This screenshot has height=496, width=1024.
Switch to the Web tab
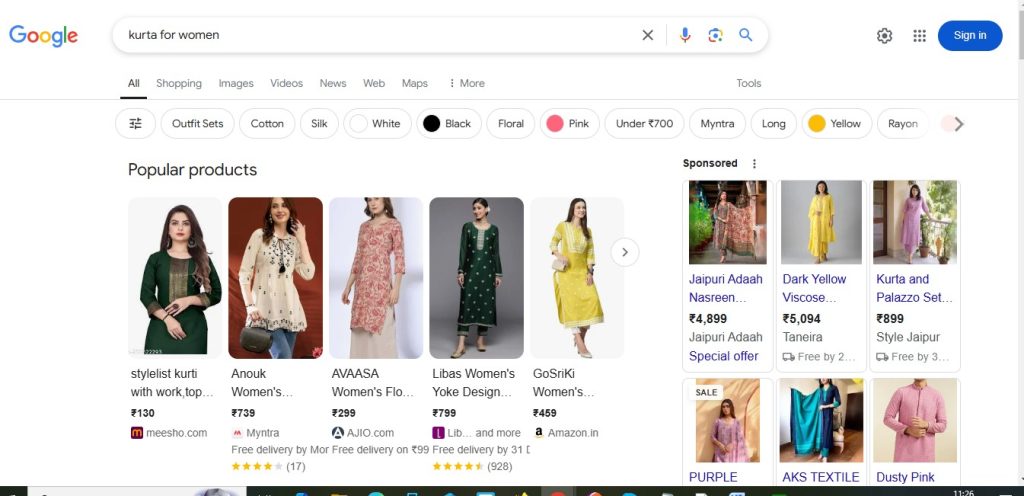click(374, 84)
